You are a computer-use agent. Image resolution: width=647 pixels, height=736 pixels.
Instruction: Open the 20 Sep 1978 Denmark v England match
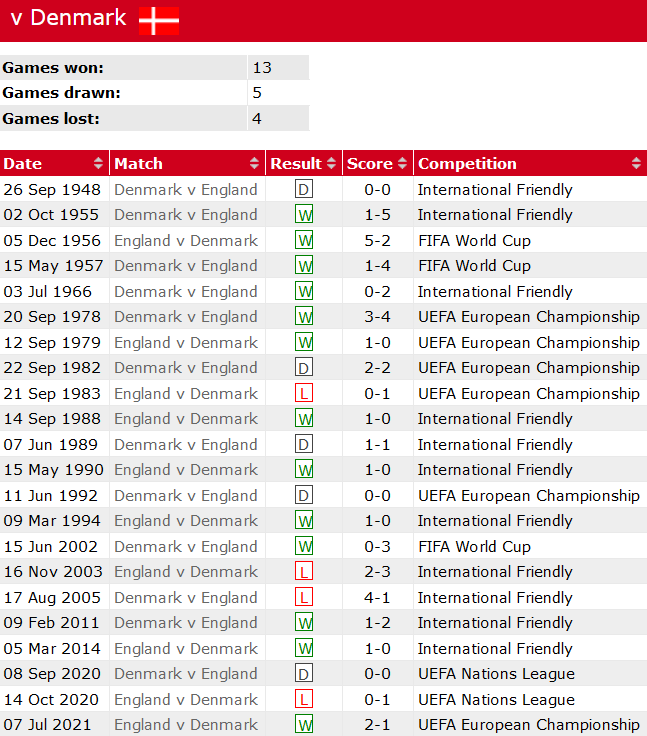tap(186, 317)
